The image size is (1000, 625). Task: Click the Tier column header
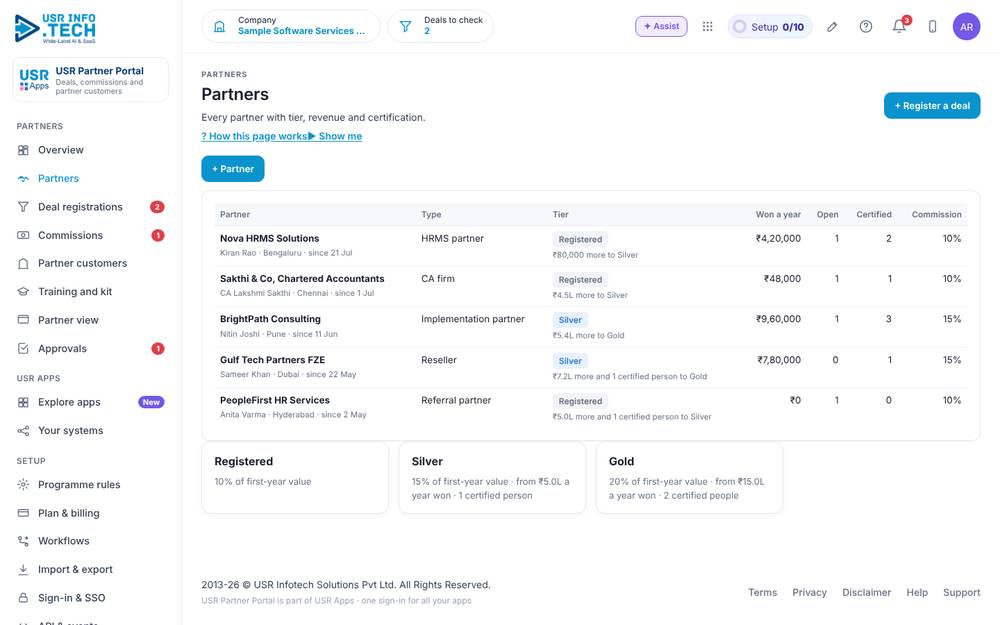pos(561,214)
